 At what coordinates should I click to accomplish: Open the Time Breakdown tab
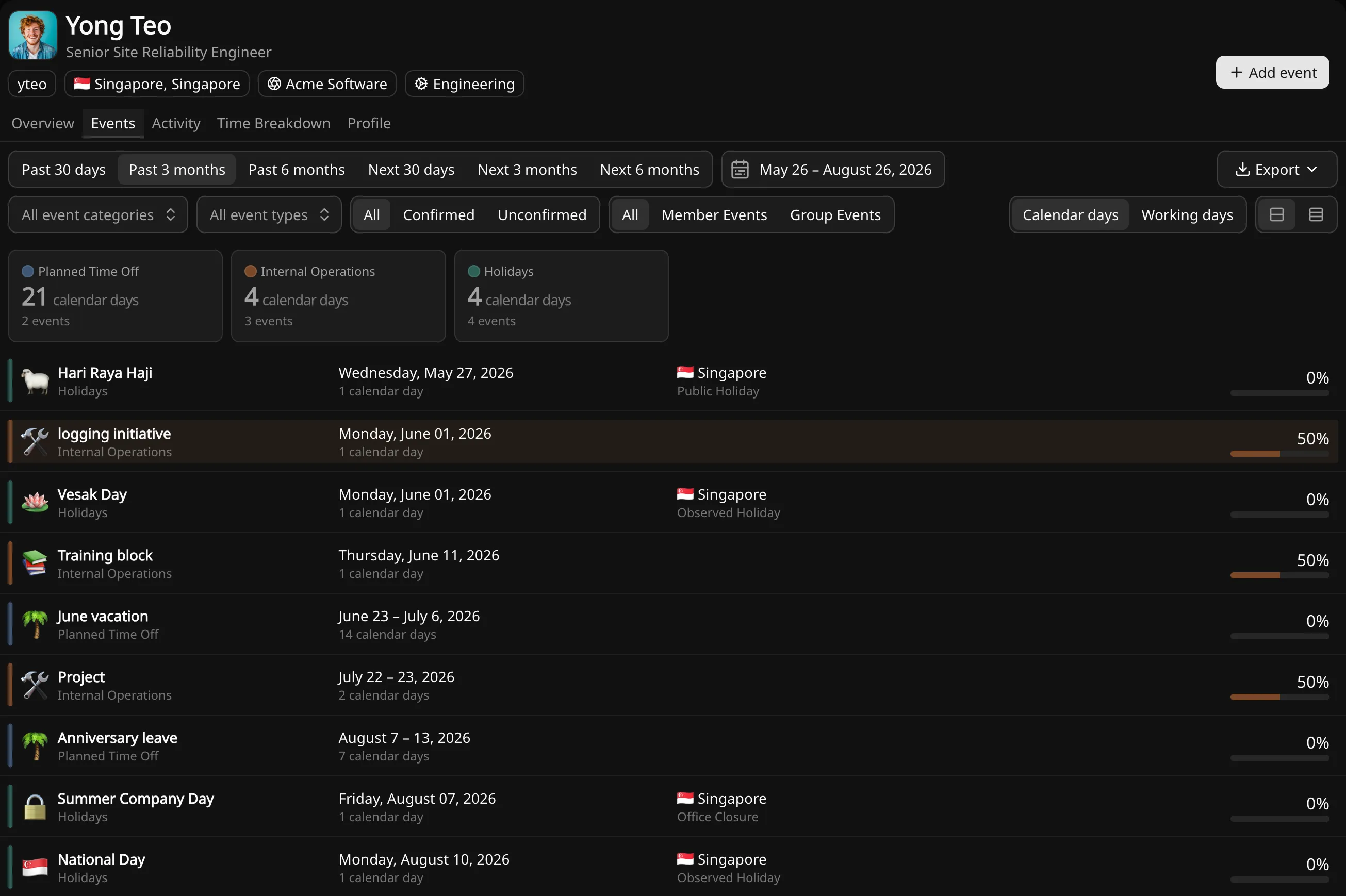coord(274,123)
